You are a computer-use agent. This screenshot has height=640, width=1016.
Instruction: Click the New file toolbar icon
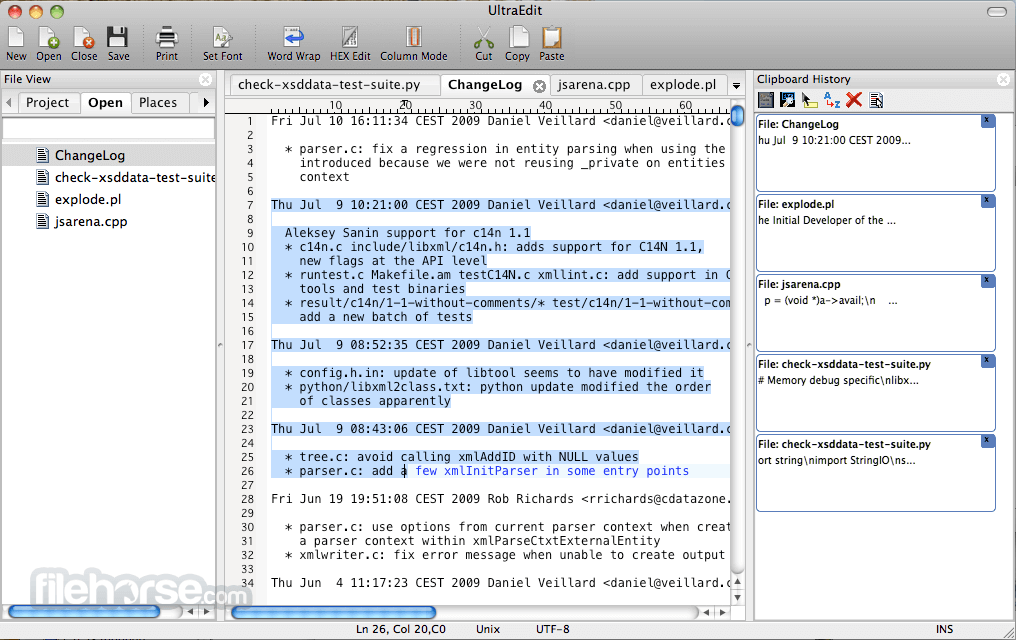[x=16, y=43]
